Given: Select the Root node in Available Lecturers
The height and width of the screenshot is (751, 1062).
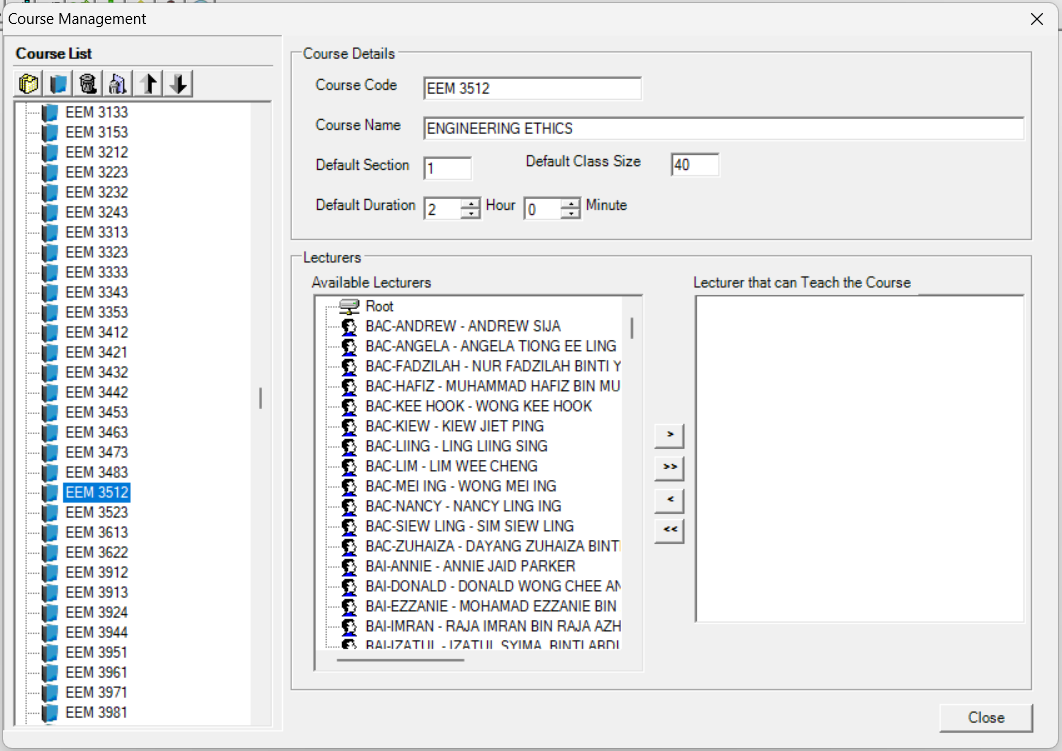Looking at the screenshot, I should [379, 306].
